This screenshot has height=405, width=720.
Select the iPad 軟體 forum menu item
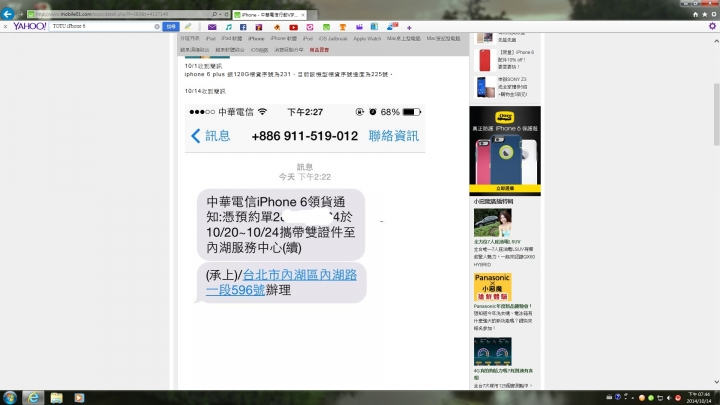[x=231, y=39]
